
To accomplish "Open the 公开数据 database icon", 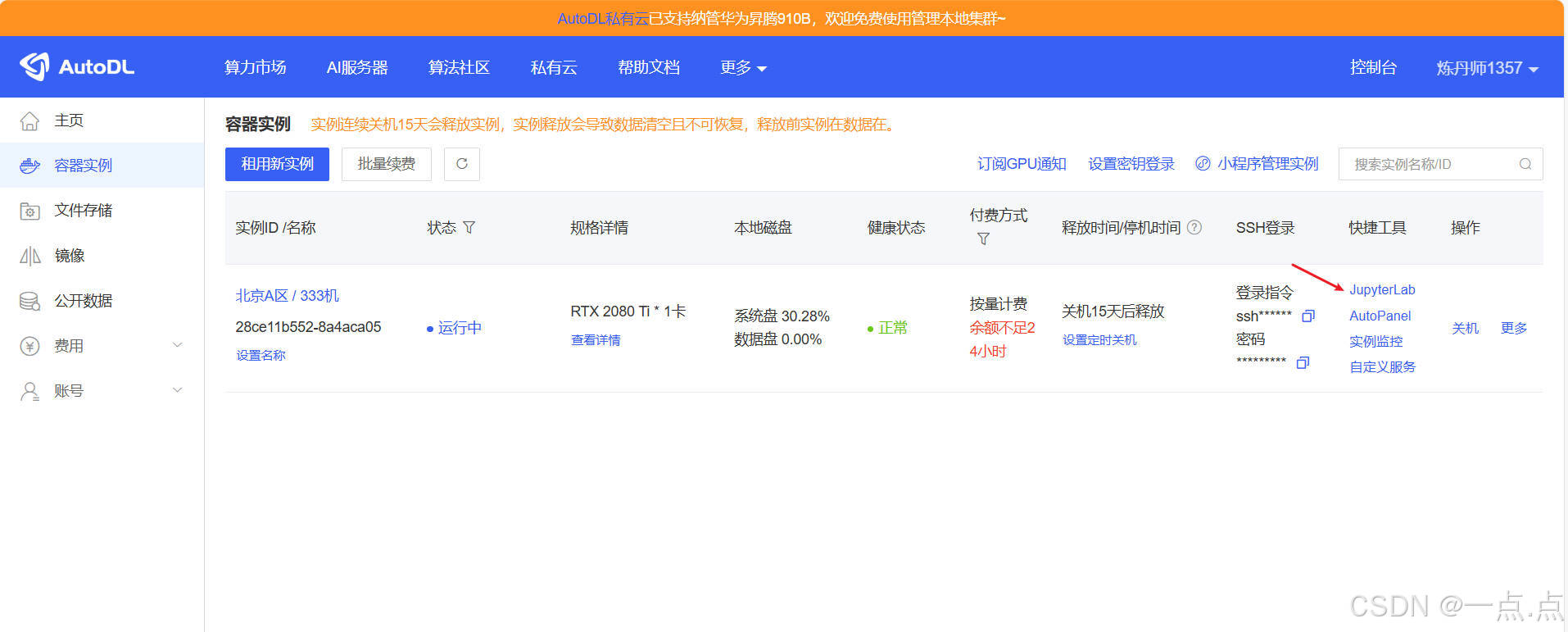I will [29, 301].
